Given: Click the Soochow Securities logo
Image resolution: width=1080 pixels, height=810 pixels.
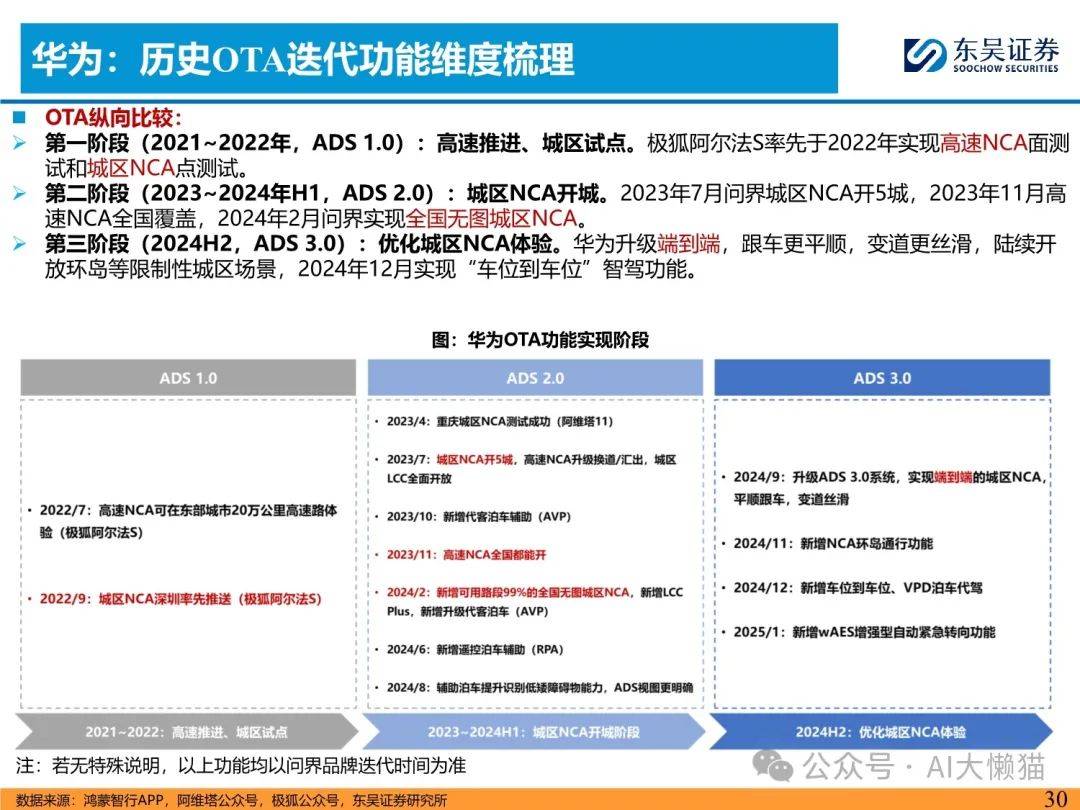Looking at the screenshot, I should (x=981, y=55).
